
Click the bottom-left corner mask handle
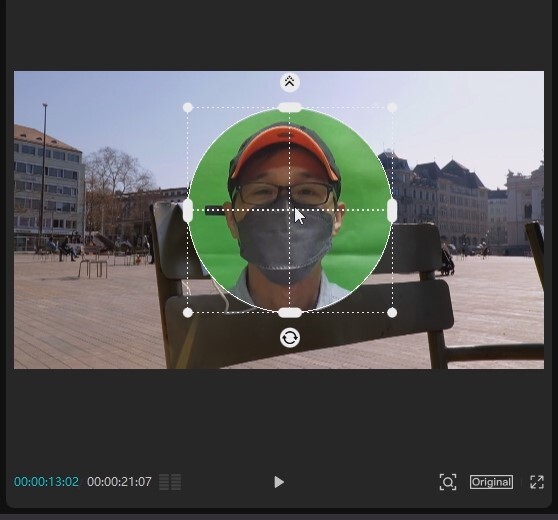[x=188, y=312]
